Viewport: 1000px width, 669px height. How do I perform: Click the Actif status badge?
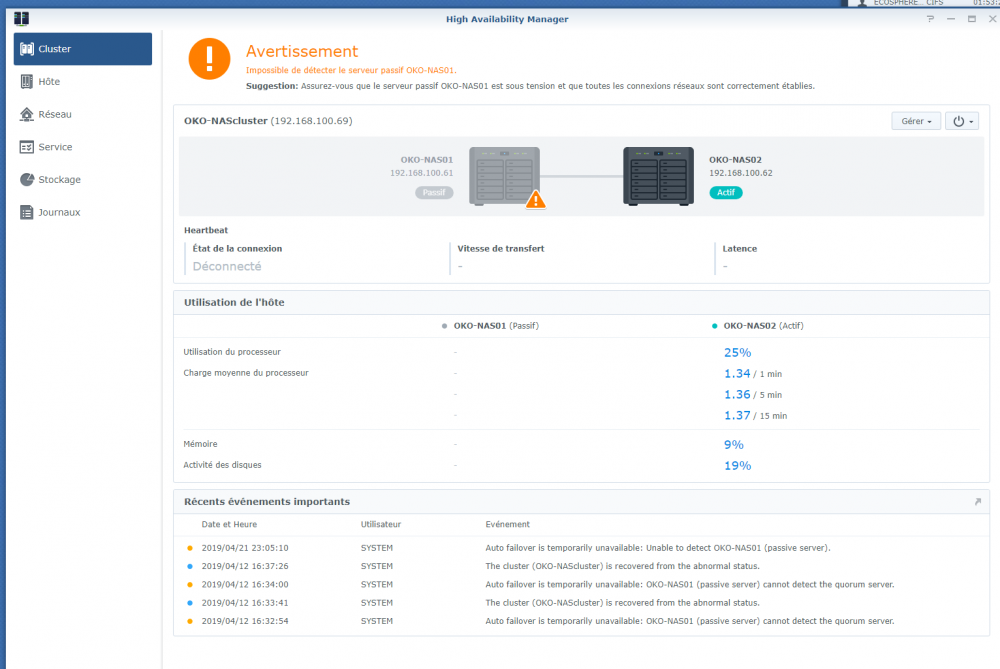pos(726,193)
